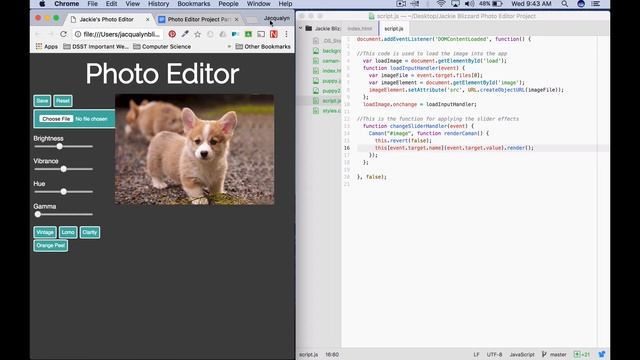Apply the Clarity filter
Image resolution: width=640 pixels, height=360 pixels.
coord(89,232)
